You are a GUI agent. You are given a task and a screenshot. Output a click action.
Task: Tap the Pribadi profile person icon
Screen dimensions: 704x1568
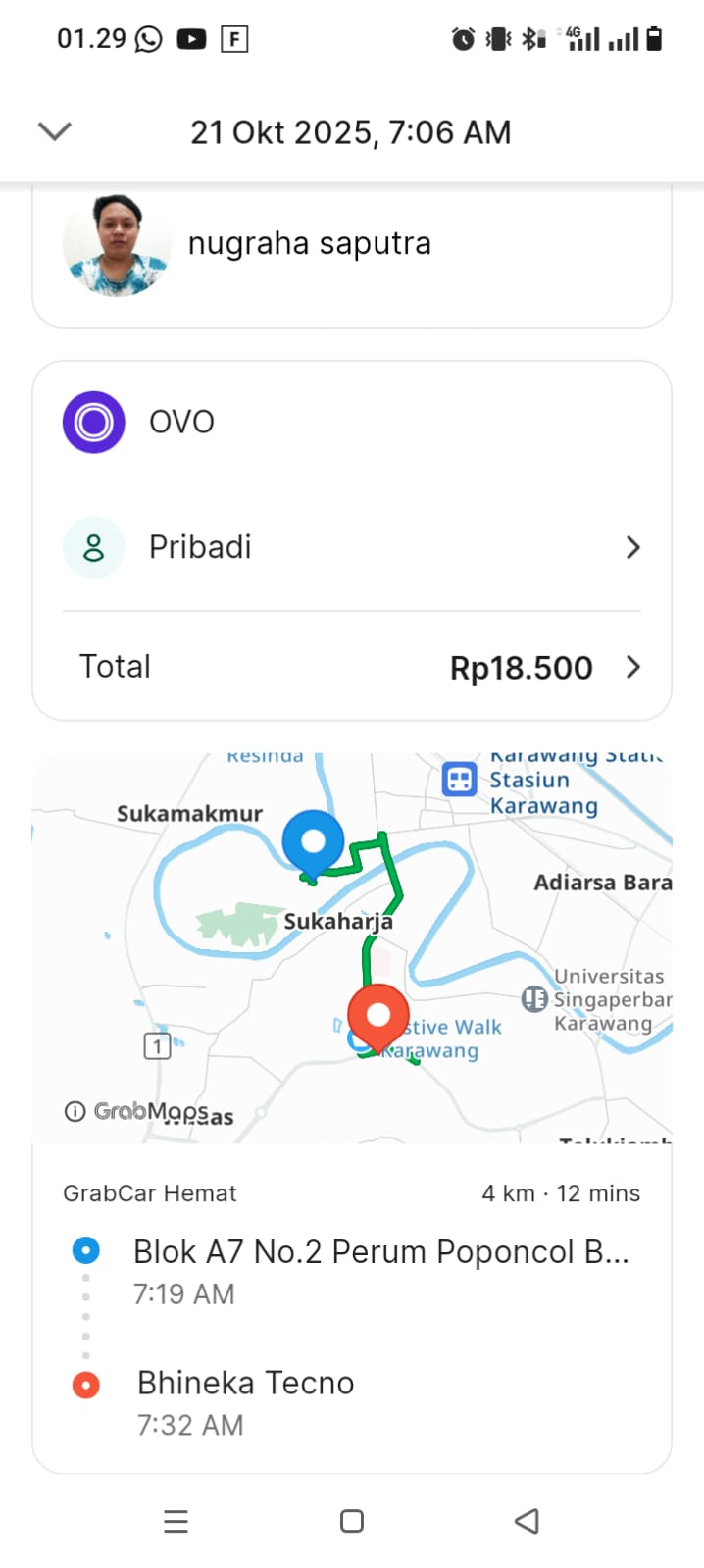pos(94,547)
